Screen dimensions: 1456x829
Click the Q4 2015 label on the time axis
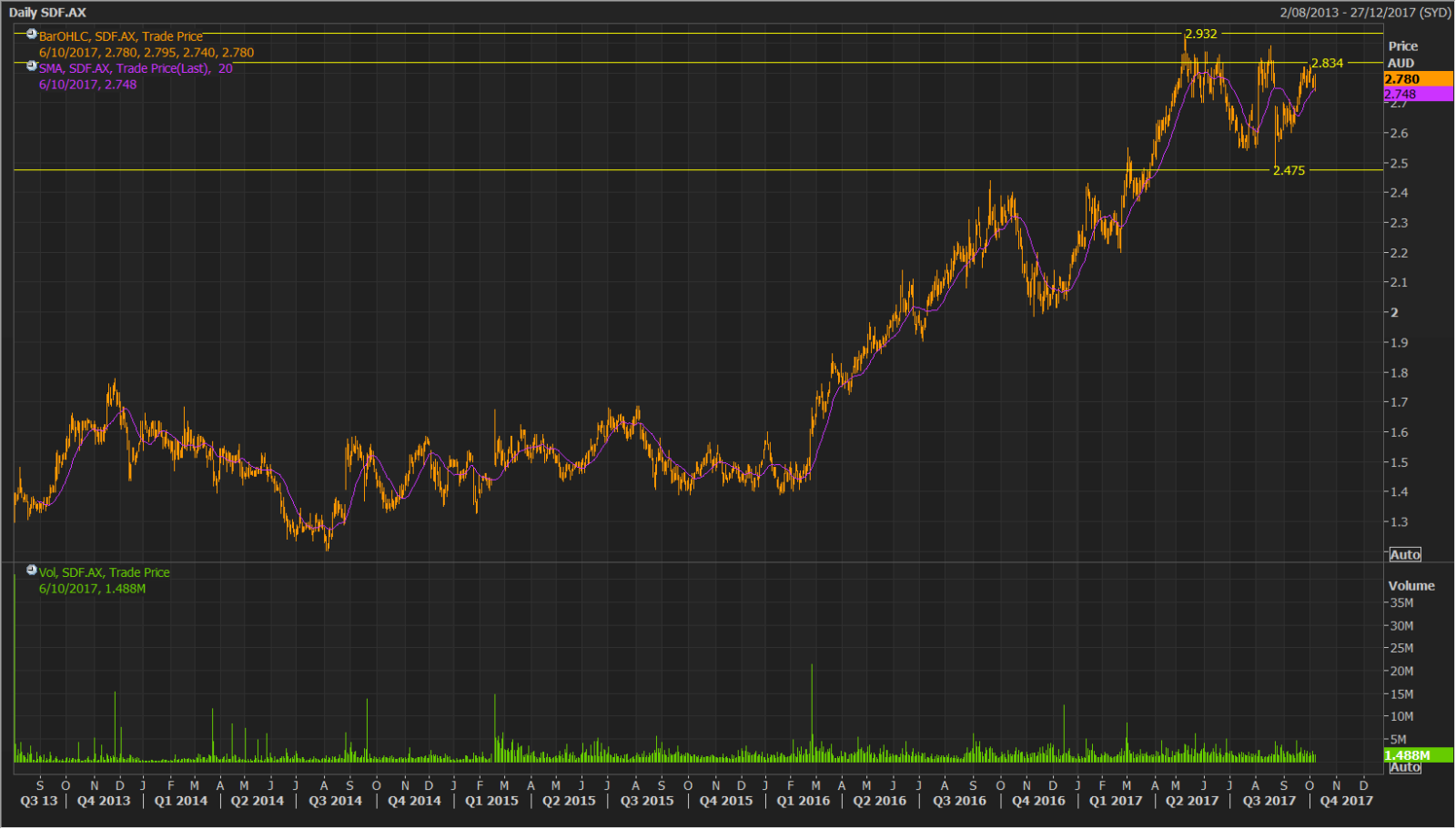[726, 802]
